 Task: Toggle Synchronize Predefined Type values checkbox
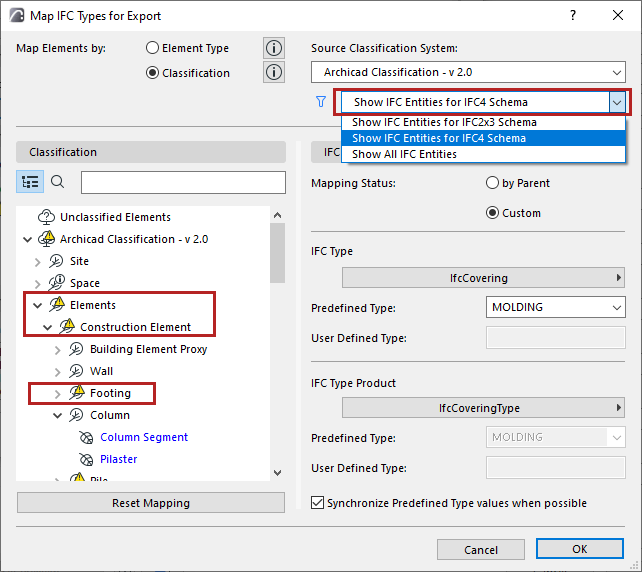pos(317,502)
